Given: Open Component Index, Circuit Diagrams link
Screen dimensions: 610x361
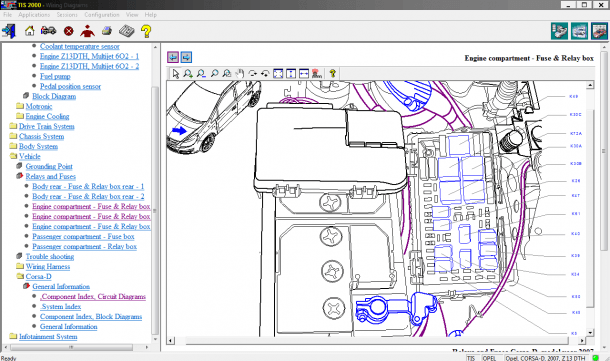Looking at the screenshot, I should [x=93, y=296].
